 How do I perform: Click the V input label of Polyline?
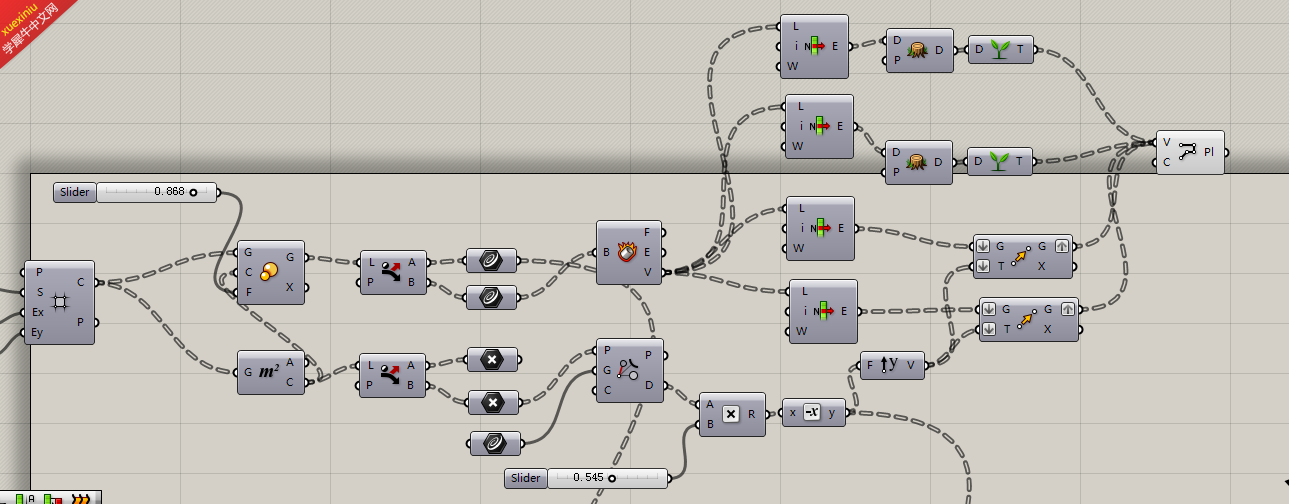pos(1167,142)
